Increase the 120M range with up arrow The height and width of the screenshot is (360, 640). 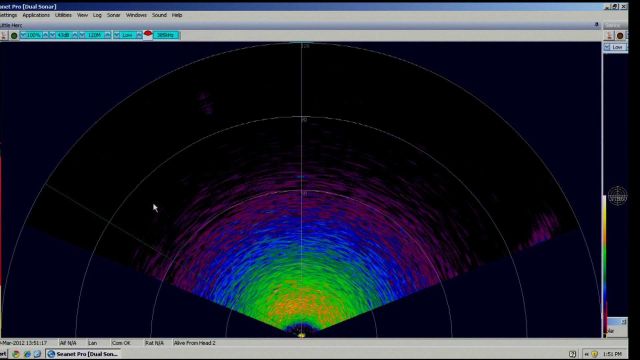[x=107, y=36]
